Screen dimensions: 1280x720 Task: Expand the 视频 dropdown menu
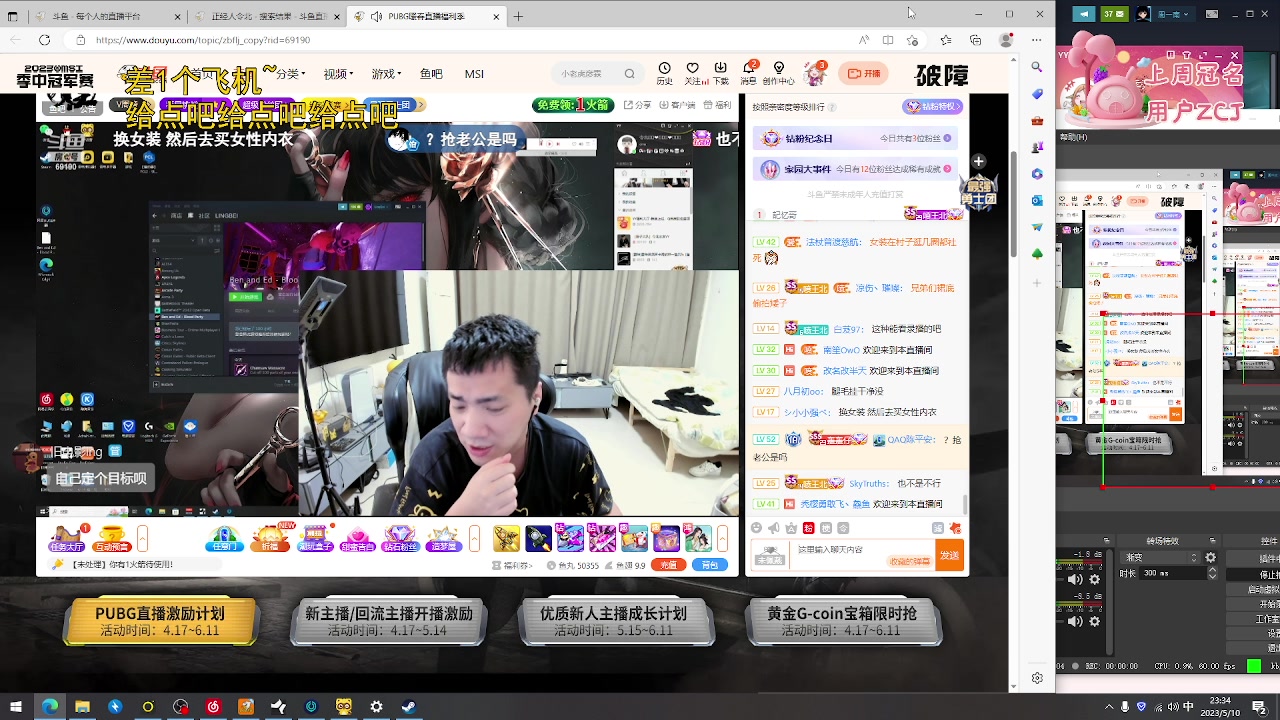pos(336,74)
